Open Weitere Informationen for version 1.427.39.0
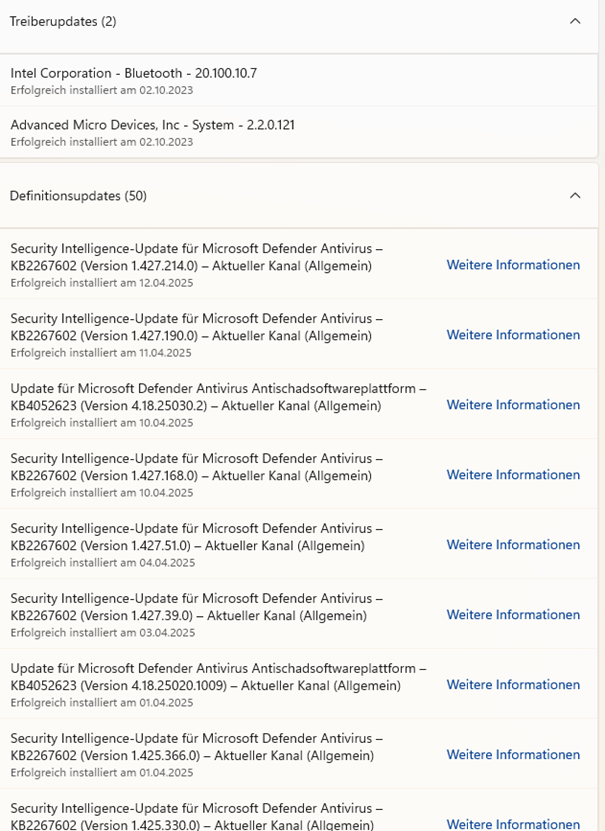 click(x=513, y=615)
